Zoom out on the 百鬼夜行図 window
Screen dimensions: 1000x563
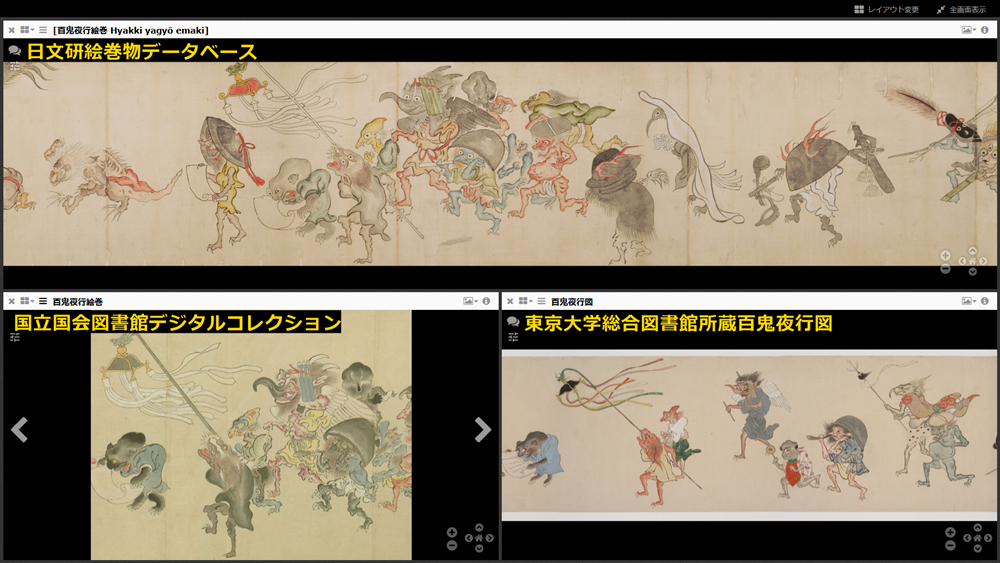click(950, 546)
